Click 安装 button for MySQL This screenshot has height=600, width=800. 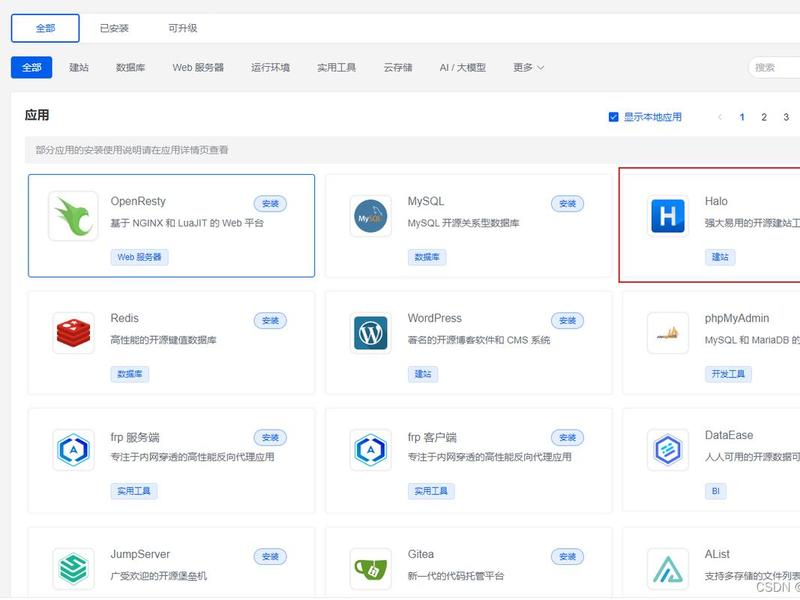[567, 204]
